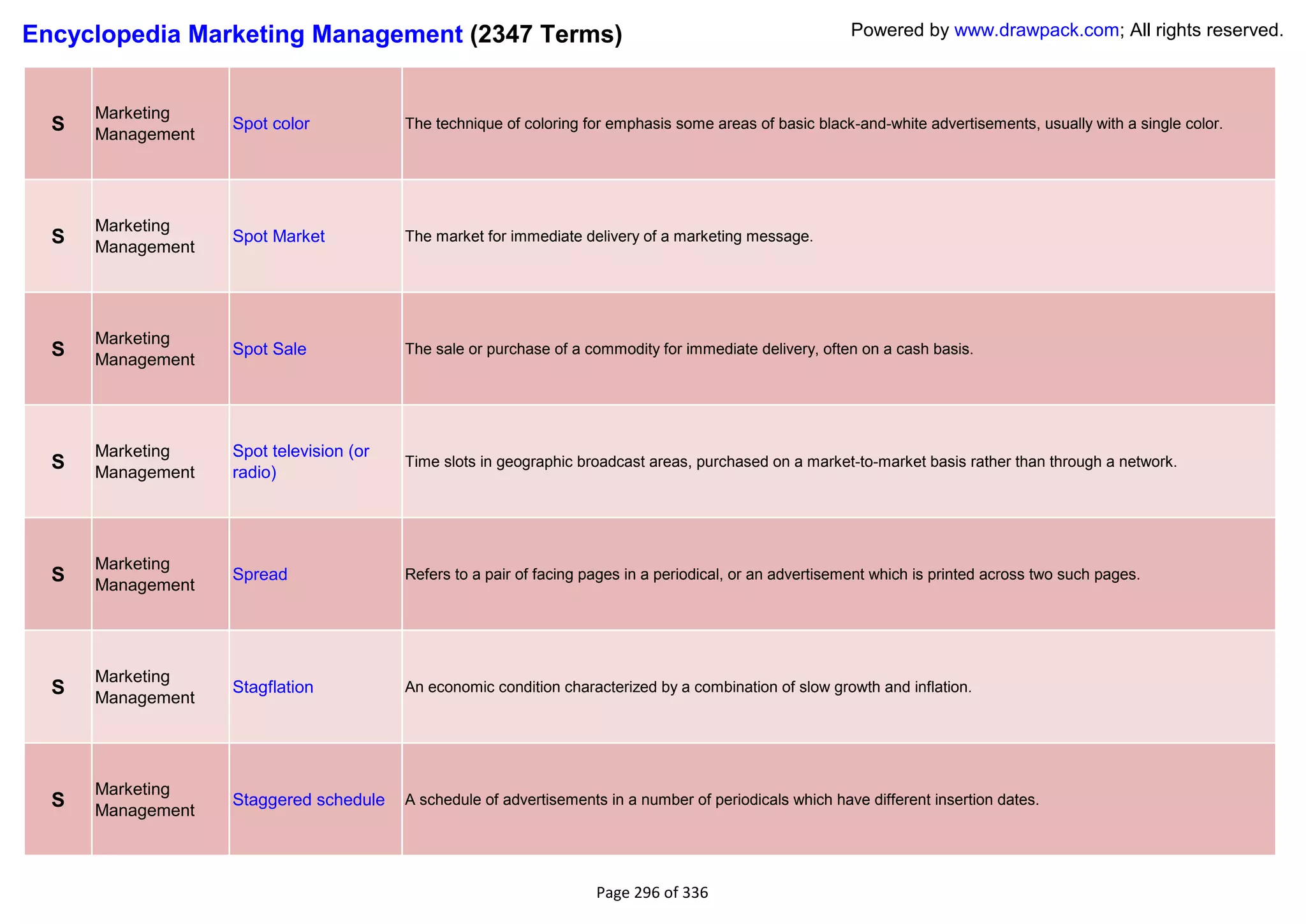Open the Spot color term link
The width and height of the screenshot is (1306, 924).
click(x=271, y=124)
